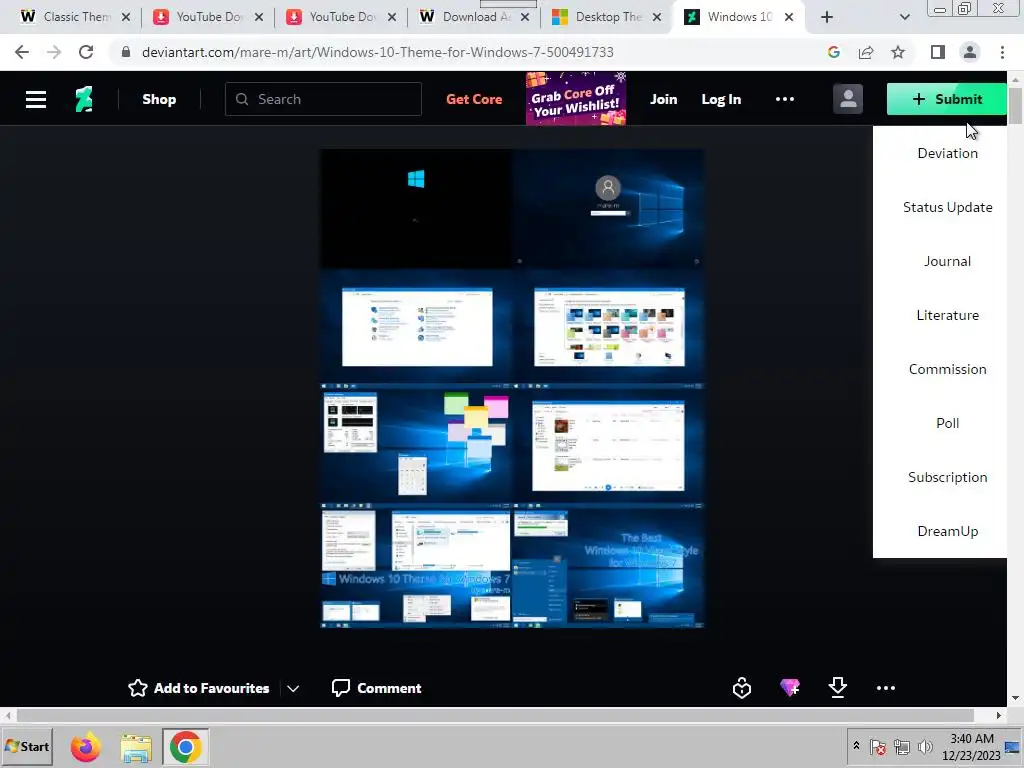
Task: Click the download arrow icon
Action: (x=837, y=688)
